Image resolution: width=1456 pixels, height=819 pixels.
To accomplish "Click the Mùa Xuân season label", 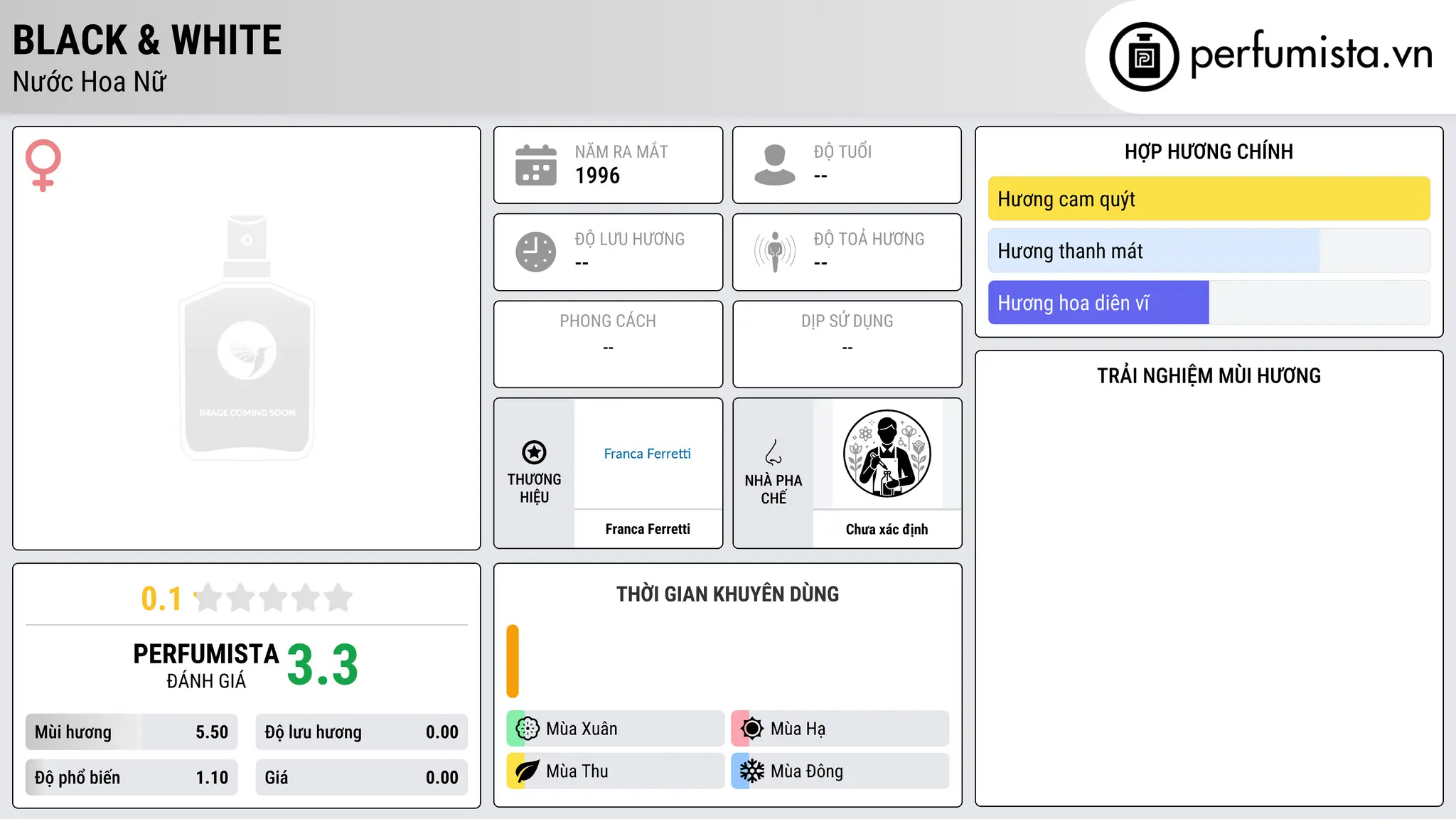I will (x=582, y=729).
